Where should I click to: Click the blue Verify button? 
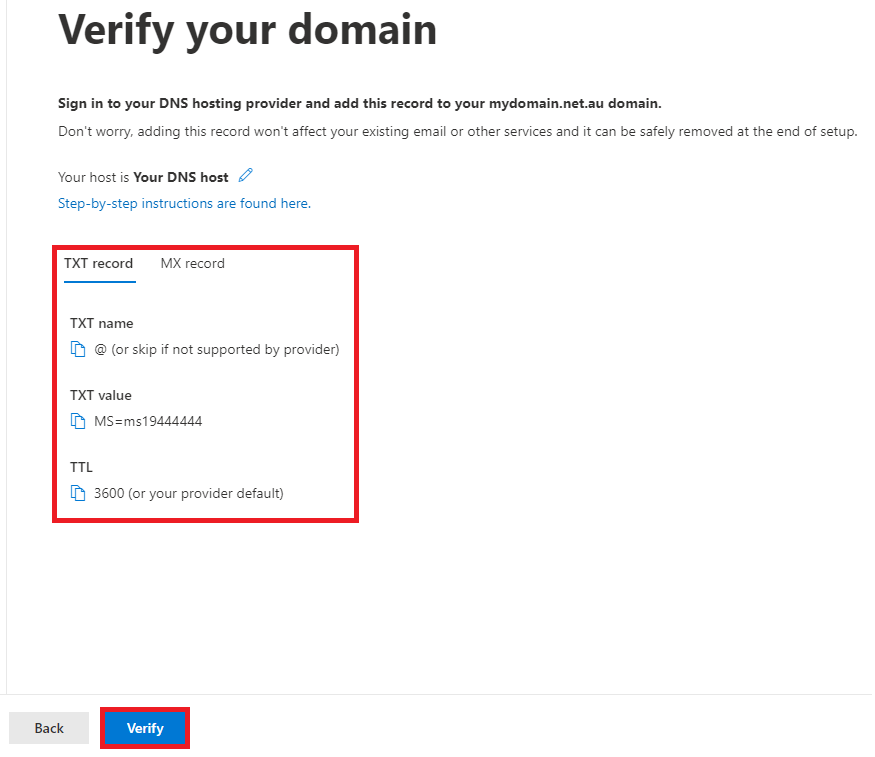pyautogui.click(x=145, y=728)
